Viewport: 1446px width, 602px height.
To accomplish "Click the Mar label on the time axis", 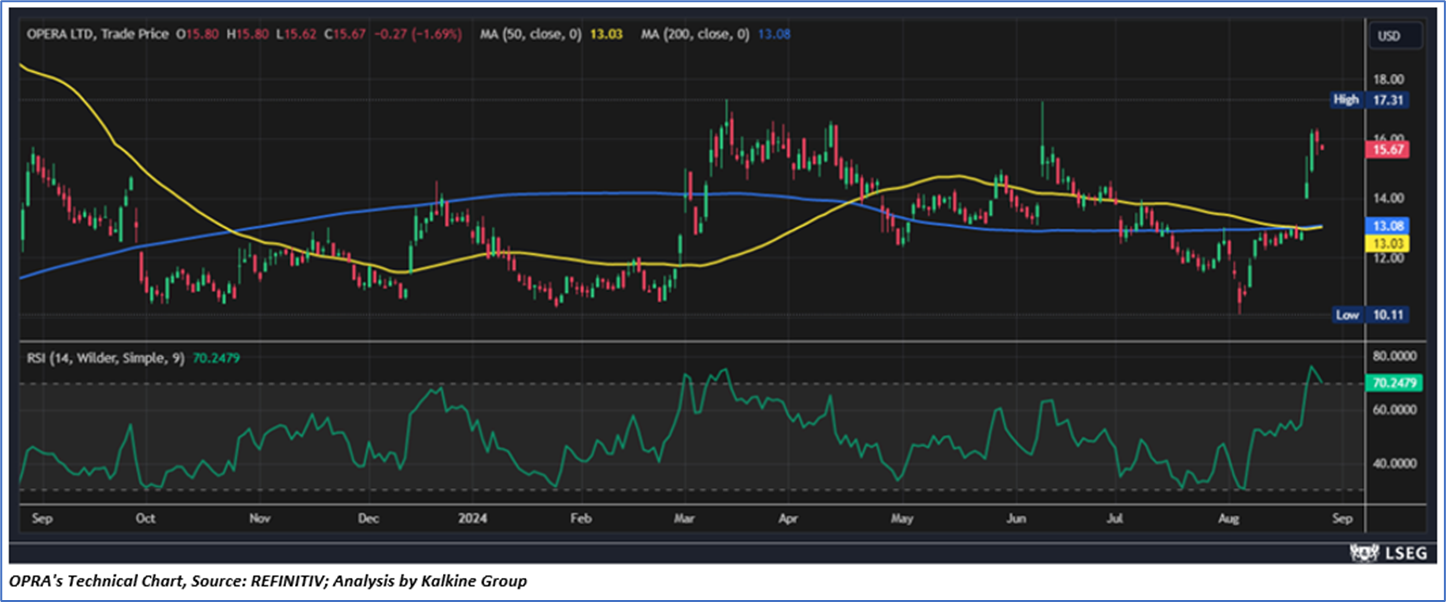I will click(x=684, y=519).
